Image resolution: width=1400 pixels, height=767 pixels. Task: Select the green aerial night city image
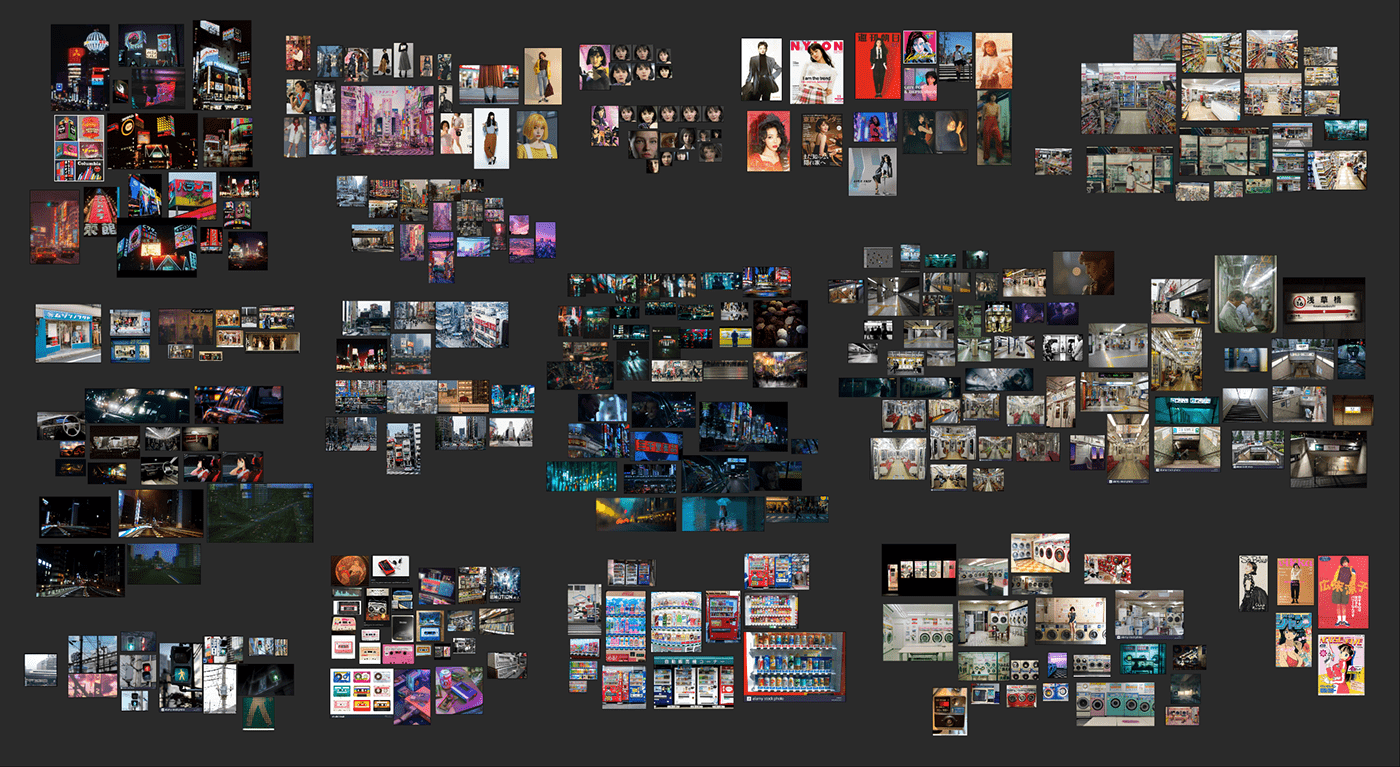pyautogui.click(x=260, y=514)
